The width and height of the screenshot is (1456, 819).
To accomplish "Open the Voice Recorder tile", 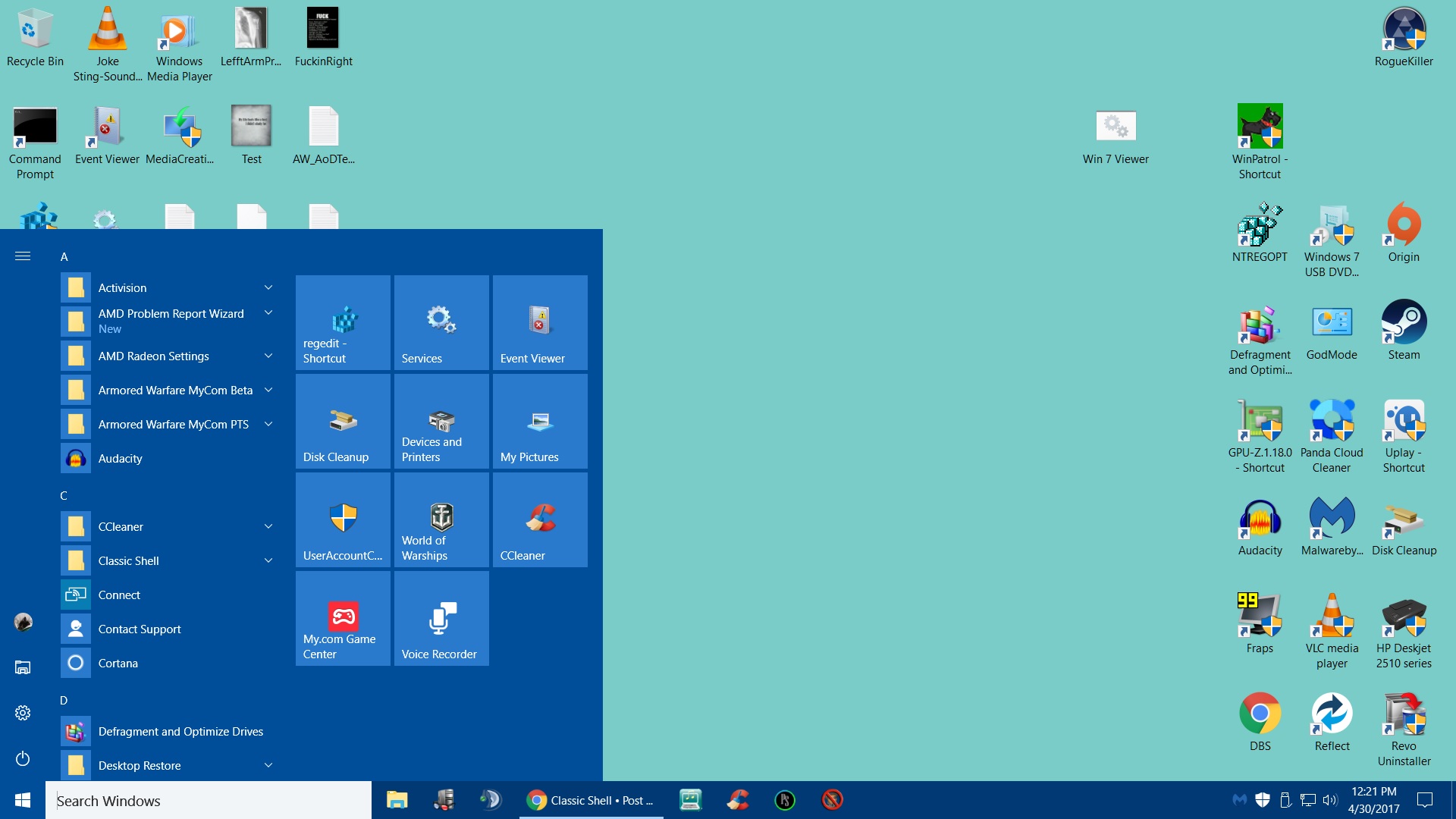I will point(441,618).
